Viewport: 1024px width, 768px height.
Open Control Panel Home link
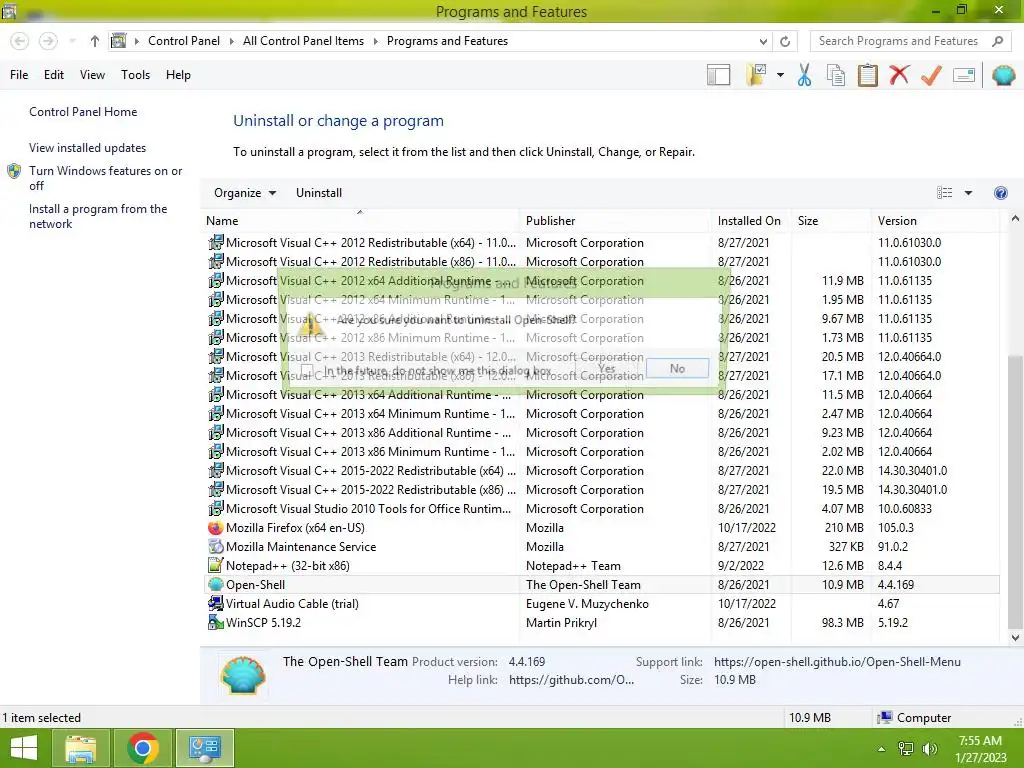pos(83,112)
